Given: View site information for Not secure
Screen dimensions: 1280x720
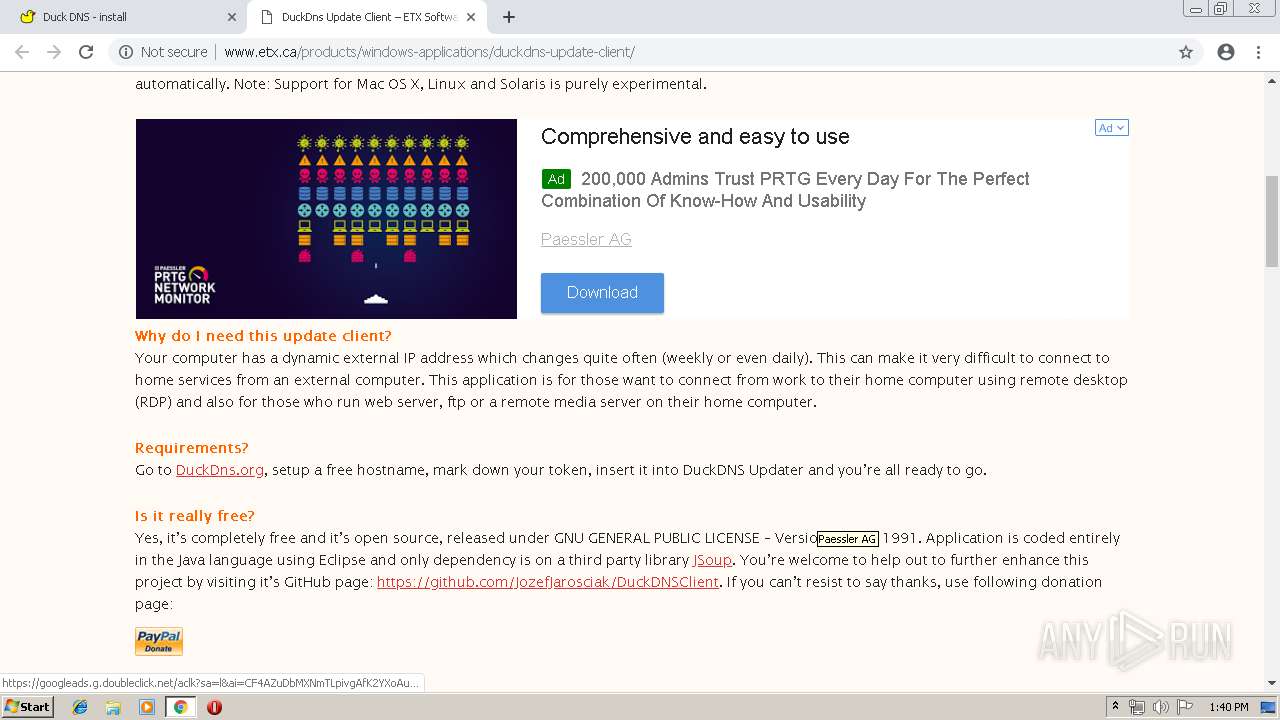Looking at the screenshot, I should click(x=163, y=52).
